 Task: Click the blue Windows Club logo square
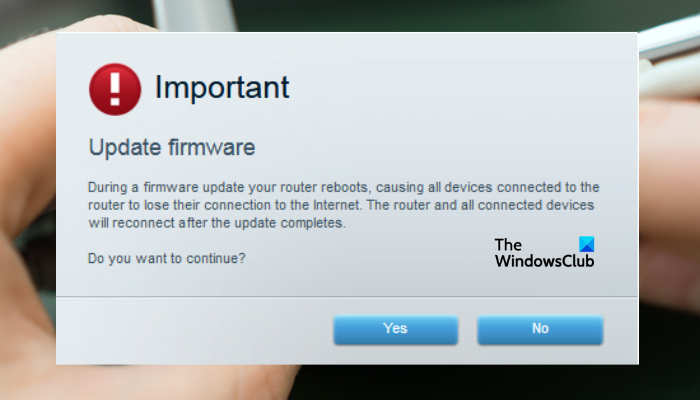tap(585, 245)
